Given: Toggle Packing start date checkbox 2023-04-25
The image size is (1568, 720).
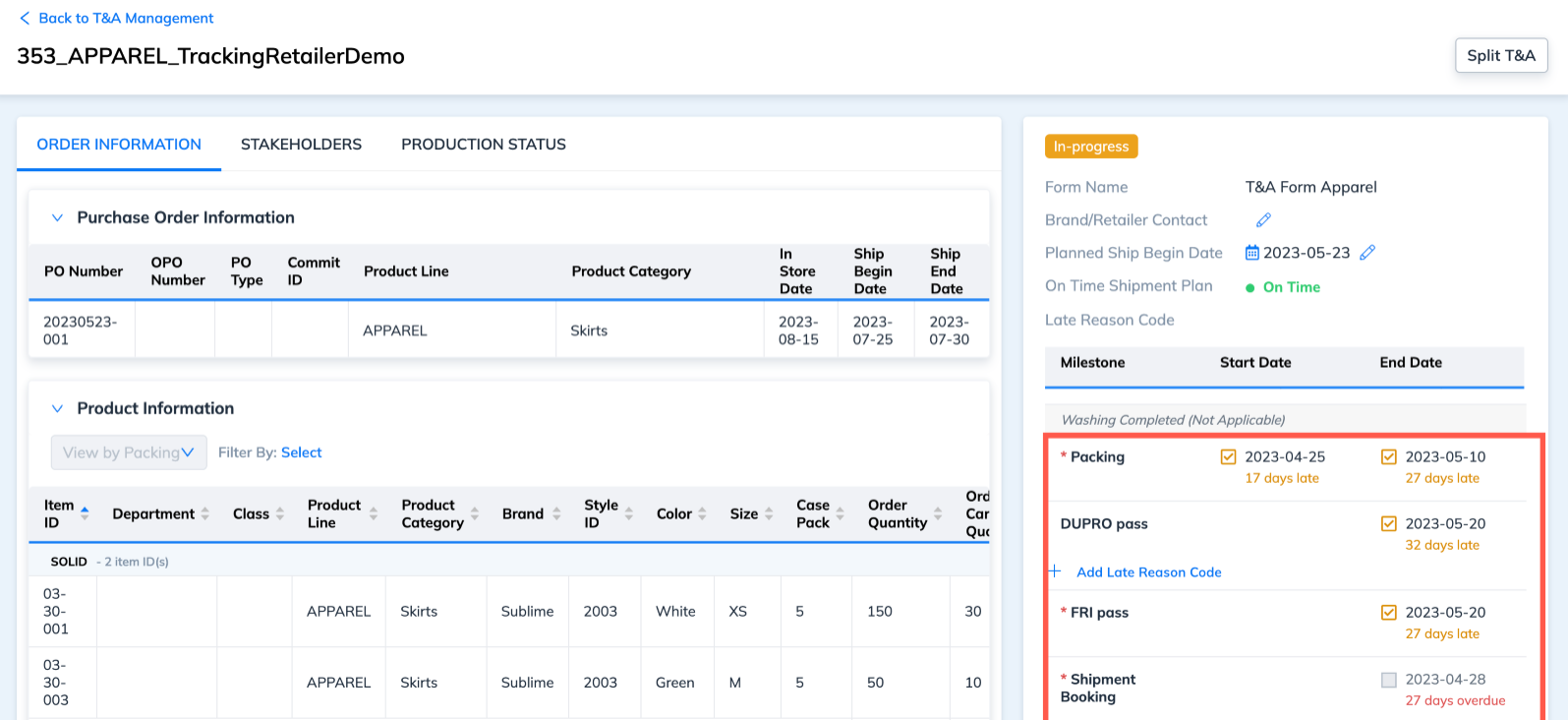Looking at the screenshot, I should pyautogui.click(x=1228, y=456).
